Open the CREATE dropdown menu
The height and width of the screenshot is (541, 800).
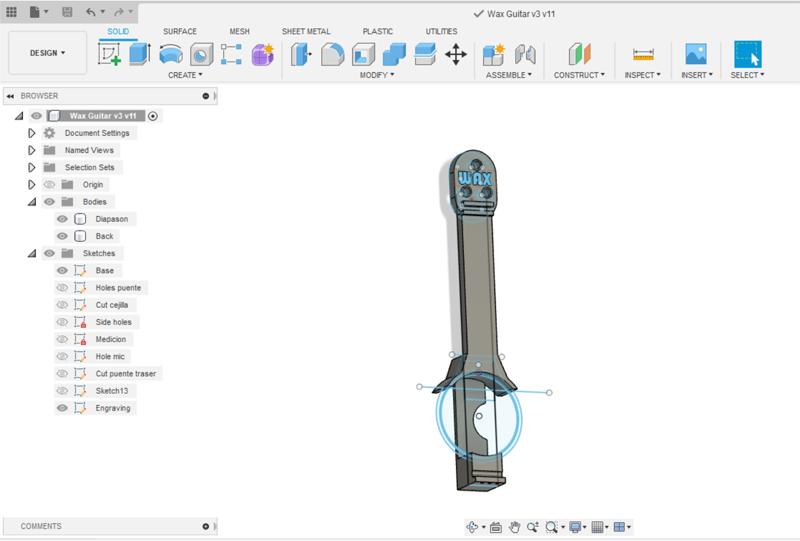pos(185,75)
